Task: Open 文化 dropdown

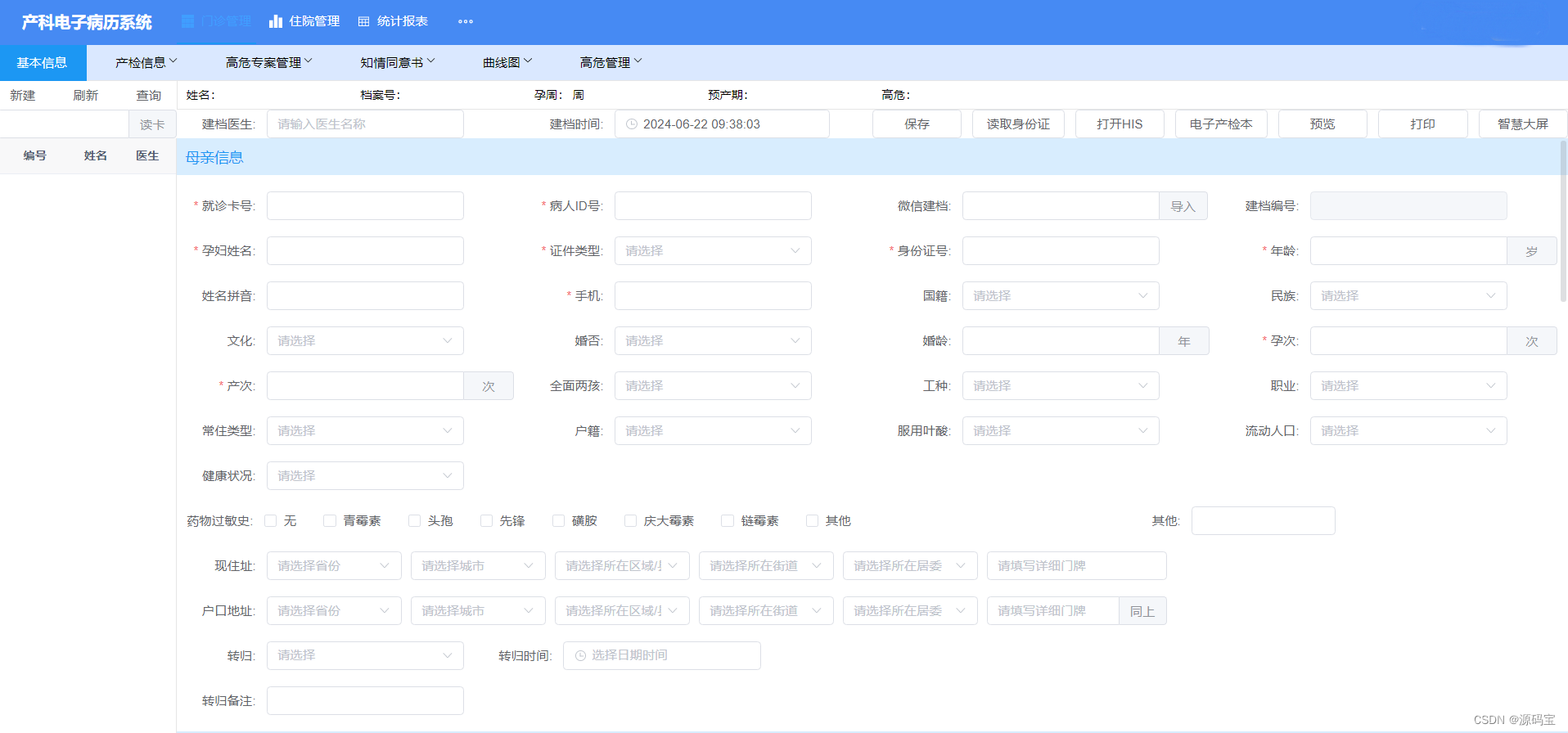Action: [365, 341]
